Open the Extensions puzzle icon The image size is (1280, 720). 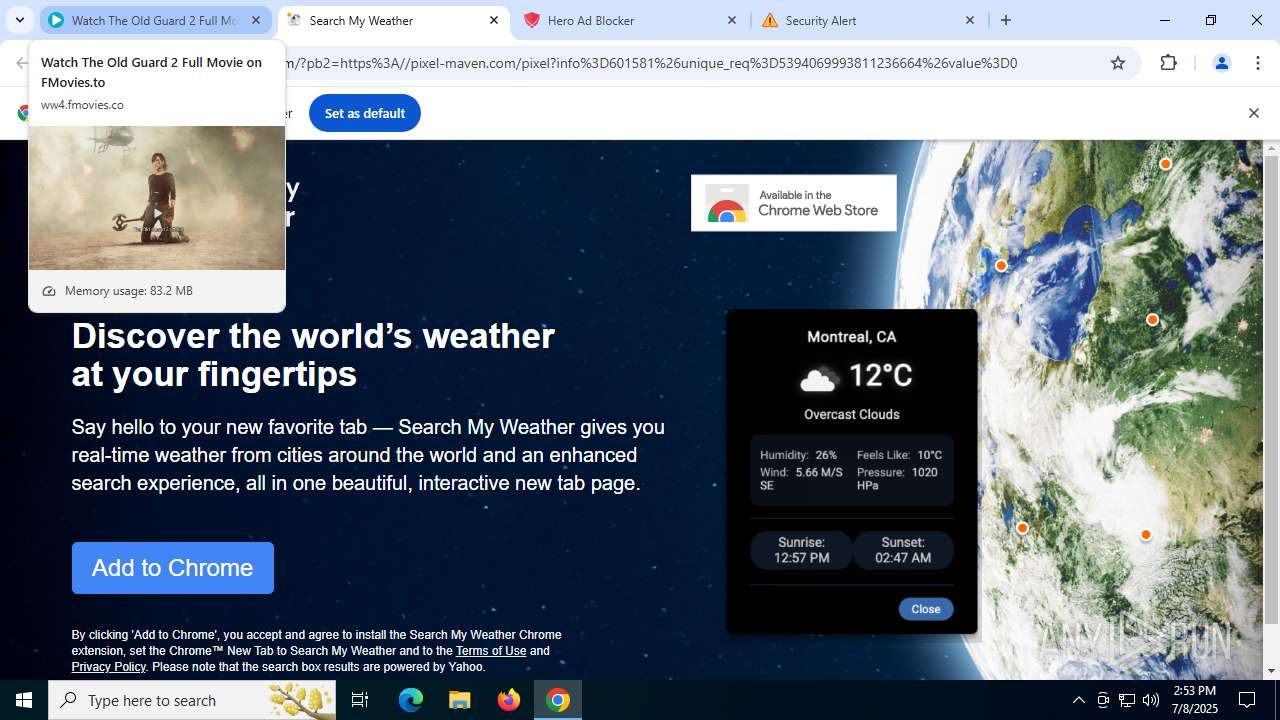coord(1169,63)
